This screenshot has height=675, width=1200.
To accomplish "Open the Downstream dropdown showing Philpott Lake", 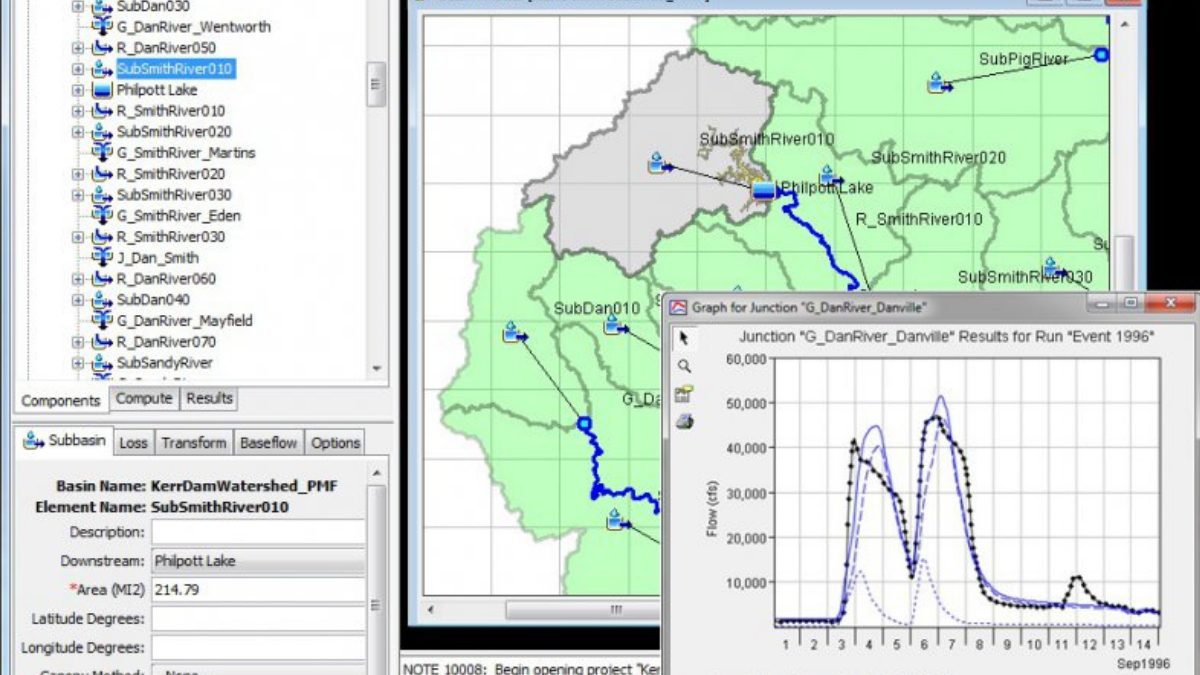I will point(258,561).
